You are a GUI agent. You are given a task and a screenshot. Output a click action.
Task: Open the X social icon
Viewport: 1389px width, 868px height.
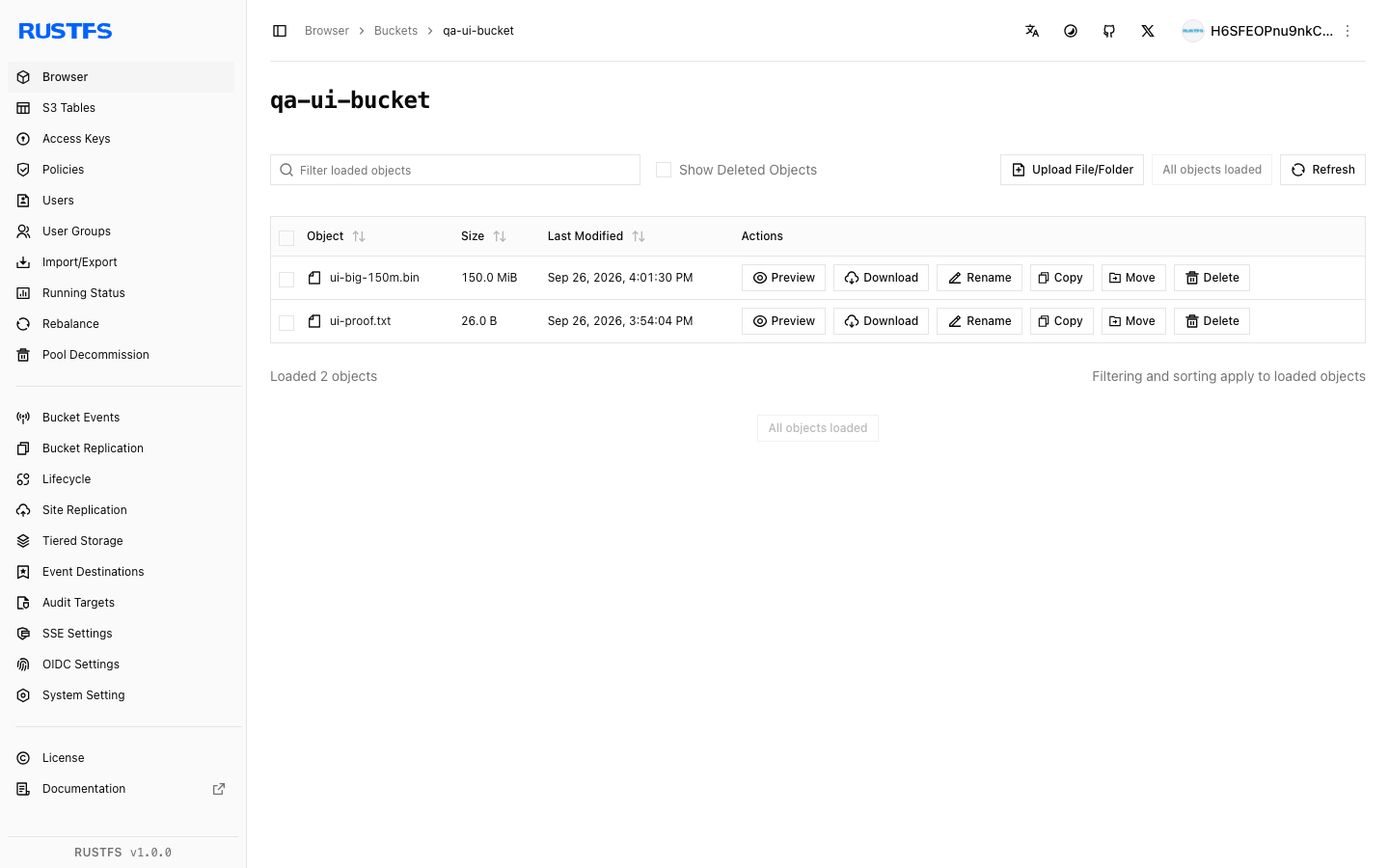click(1148, 31)
